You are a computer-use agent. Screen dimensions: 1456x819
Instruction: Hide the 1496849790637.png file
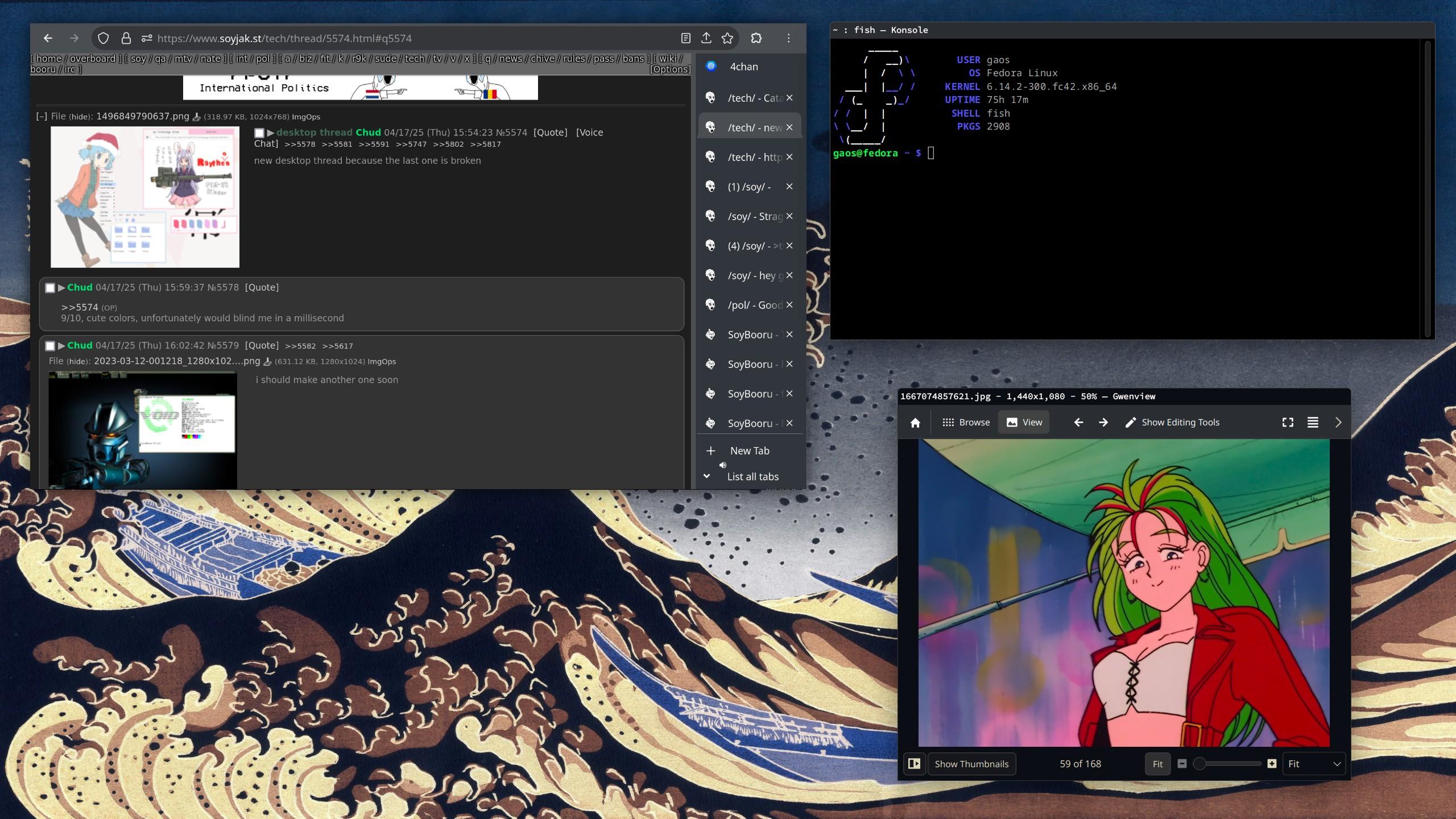tap(80, 117)
